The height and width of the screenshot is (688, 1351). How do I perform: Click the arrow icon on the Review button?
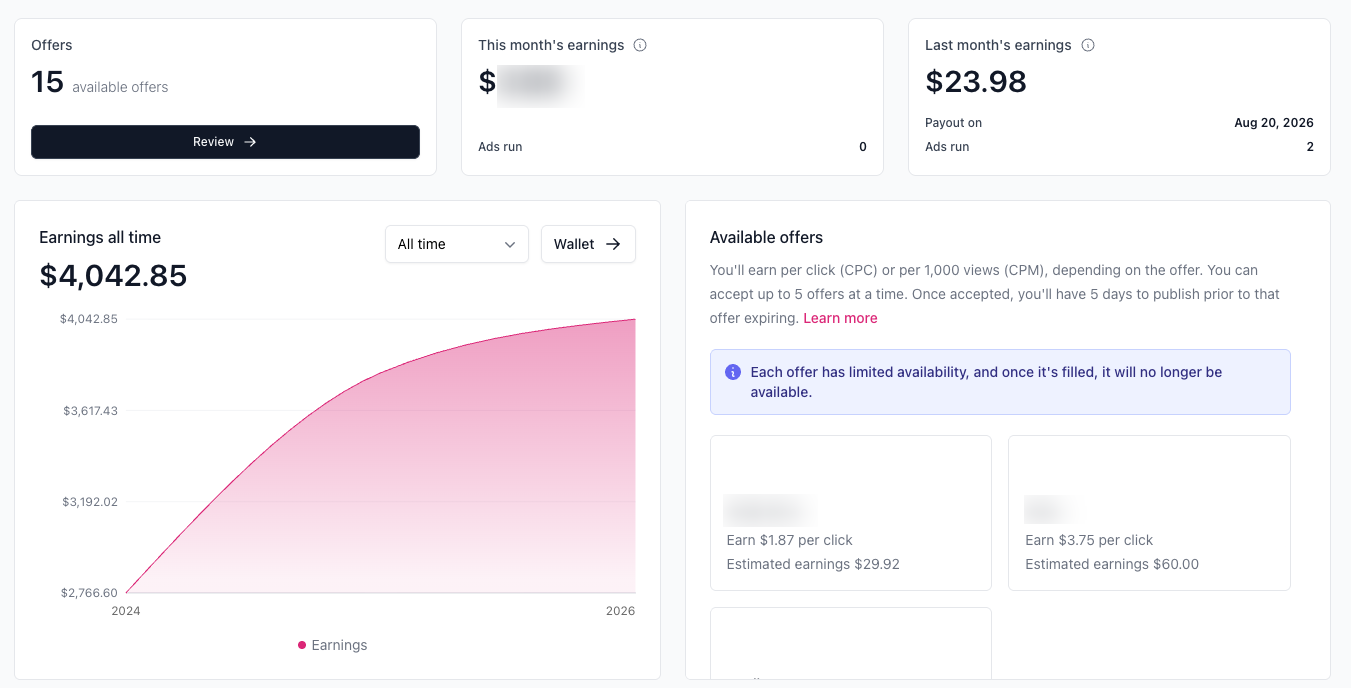coord(251,142)
